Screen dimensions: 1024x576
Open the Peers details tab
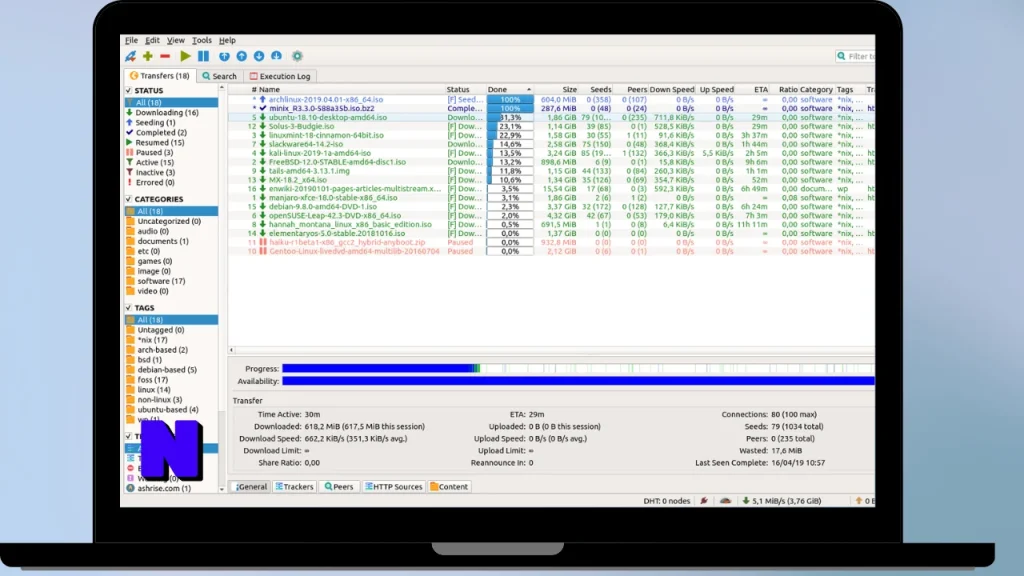pos(339,487)
